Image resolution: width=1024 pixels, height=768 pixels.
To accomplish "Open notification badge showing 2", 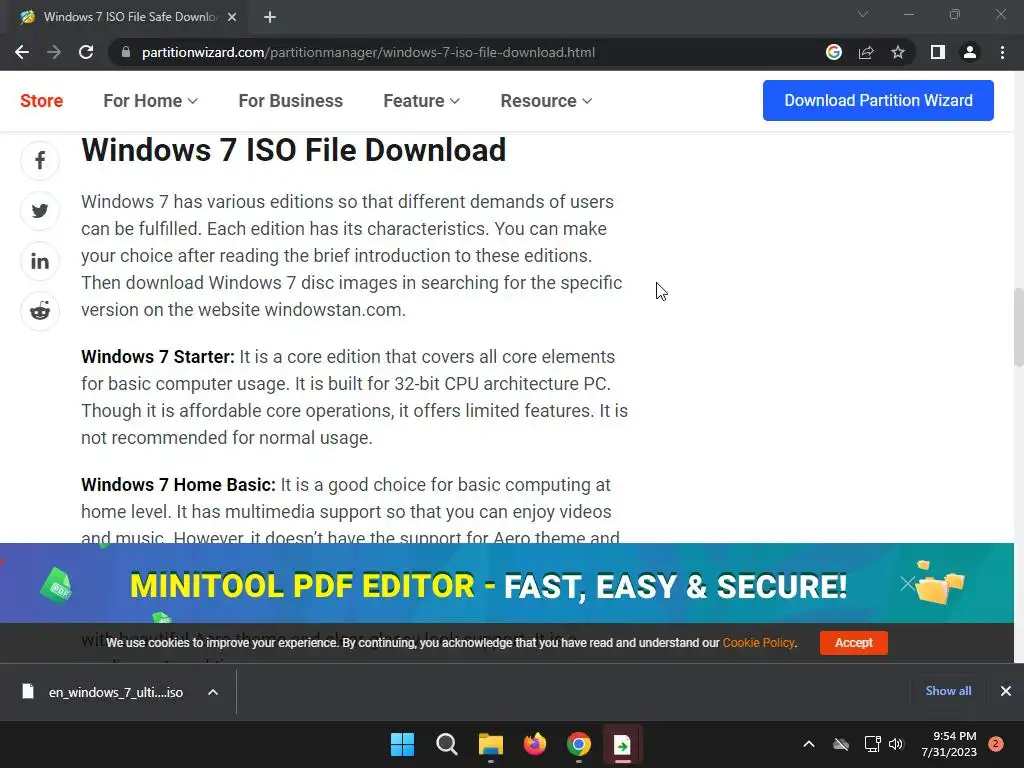I will pyautogui.click(x=996, y=744).
